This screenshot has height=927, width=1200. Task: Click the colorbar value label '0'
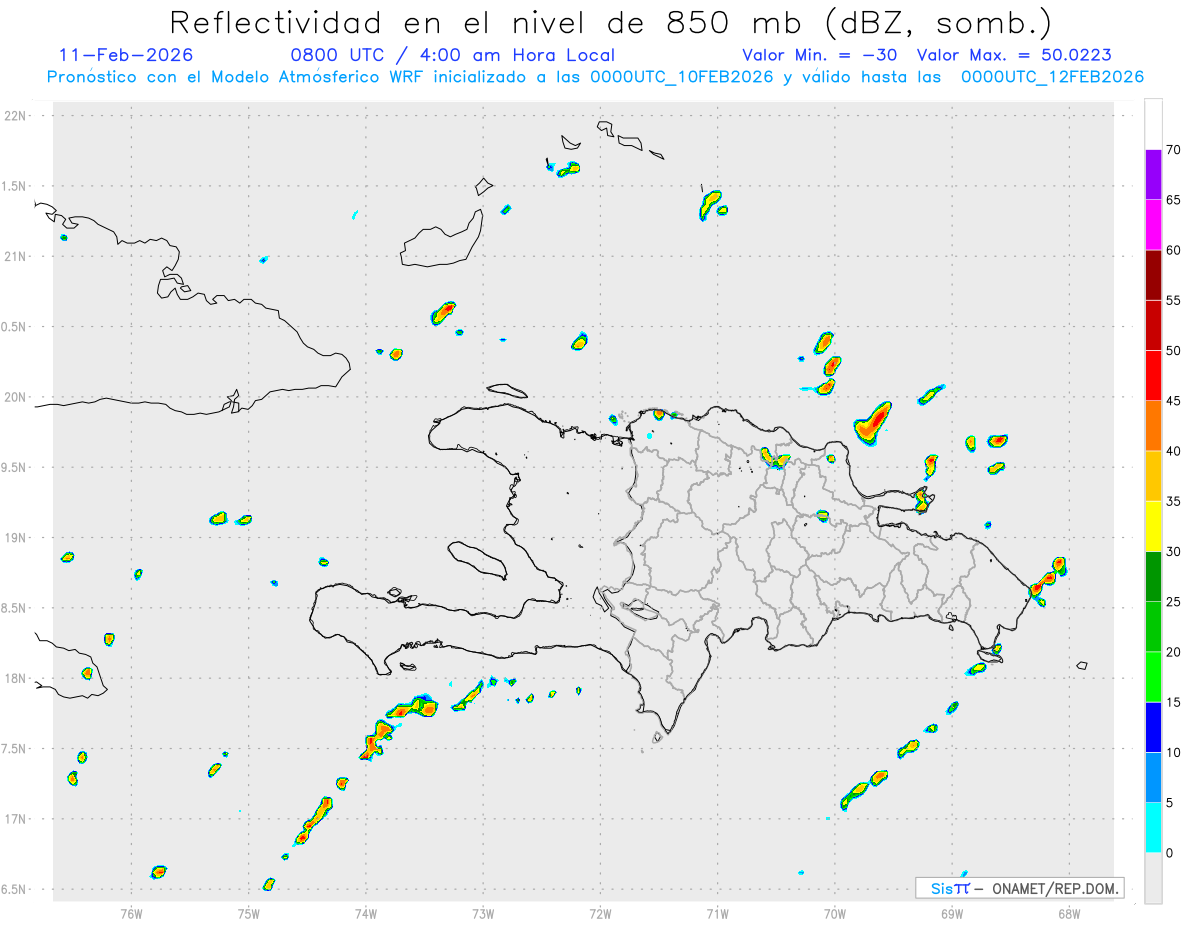(1170, 853)
